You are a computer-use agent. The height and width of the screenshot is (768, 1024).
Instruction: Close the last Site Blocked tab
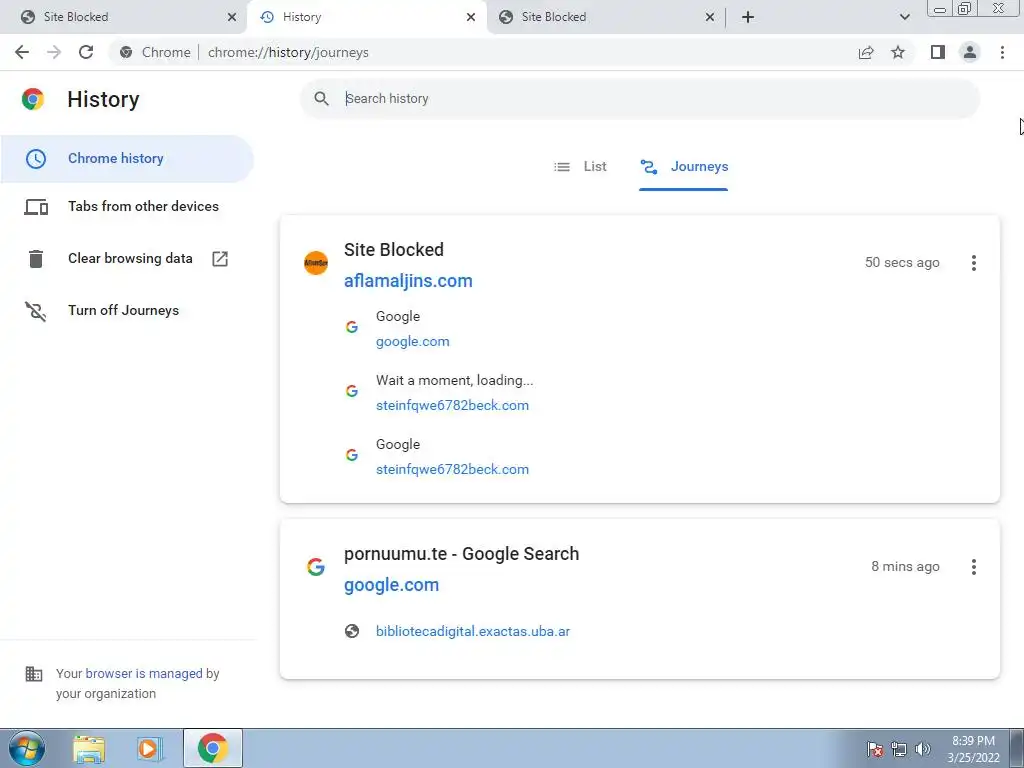click(x=710, y=17)
